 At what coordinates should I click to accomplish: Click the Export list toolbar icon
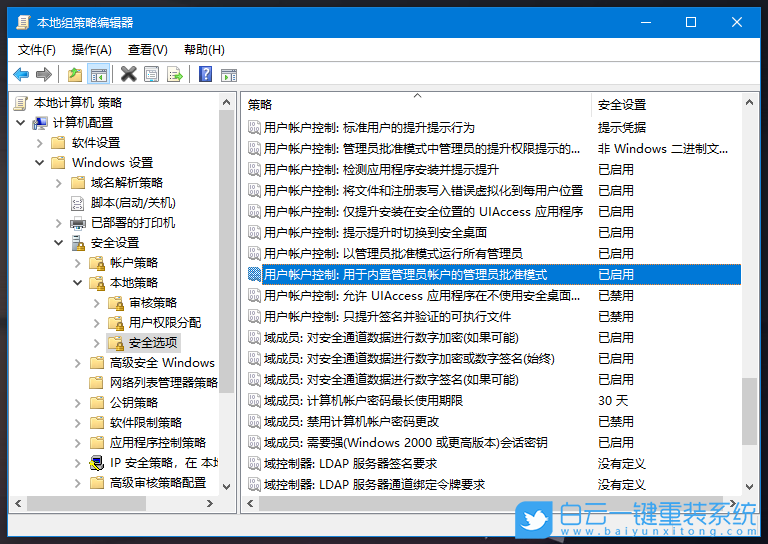175,75
